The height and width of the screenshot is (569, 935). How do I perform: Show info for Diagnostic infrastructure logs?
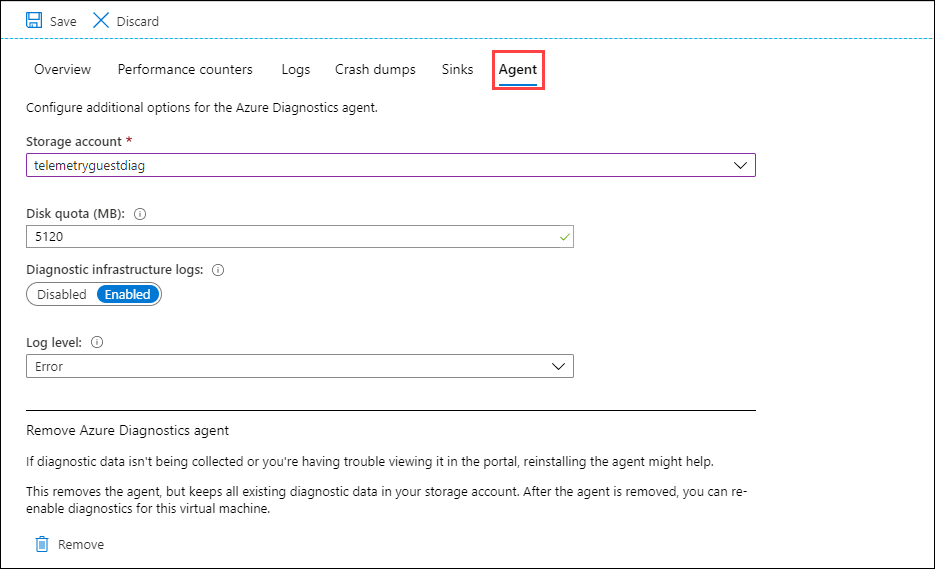pos(218,270)
